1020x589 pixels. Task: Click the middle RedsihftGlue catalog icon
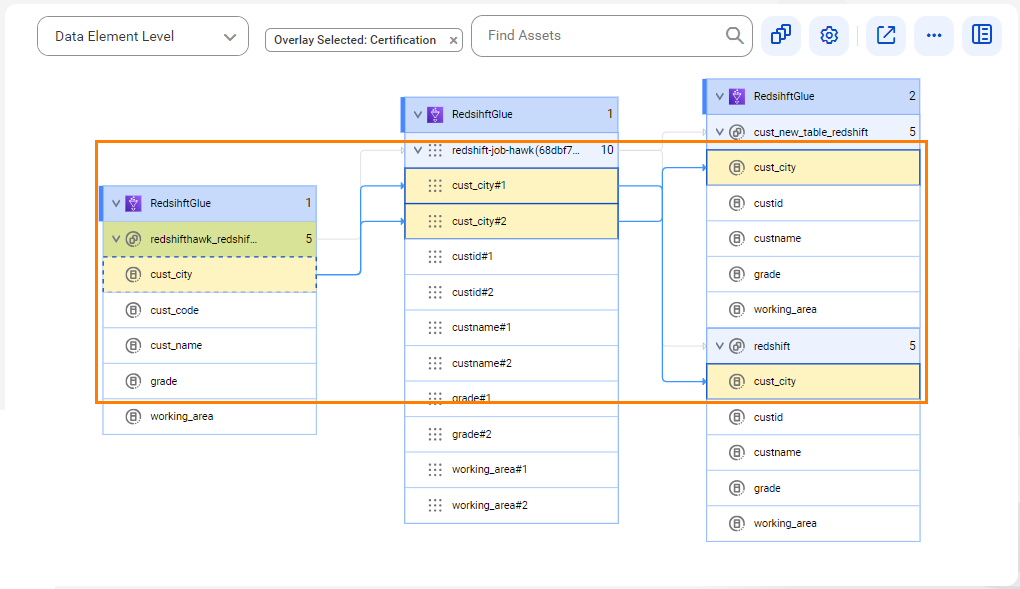click(435, 115)
